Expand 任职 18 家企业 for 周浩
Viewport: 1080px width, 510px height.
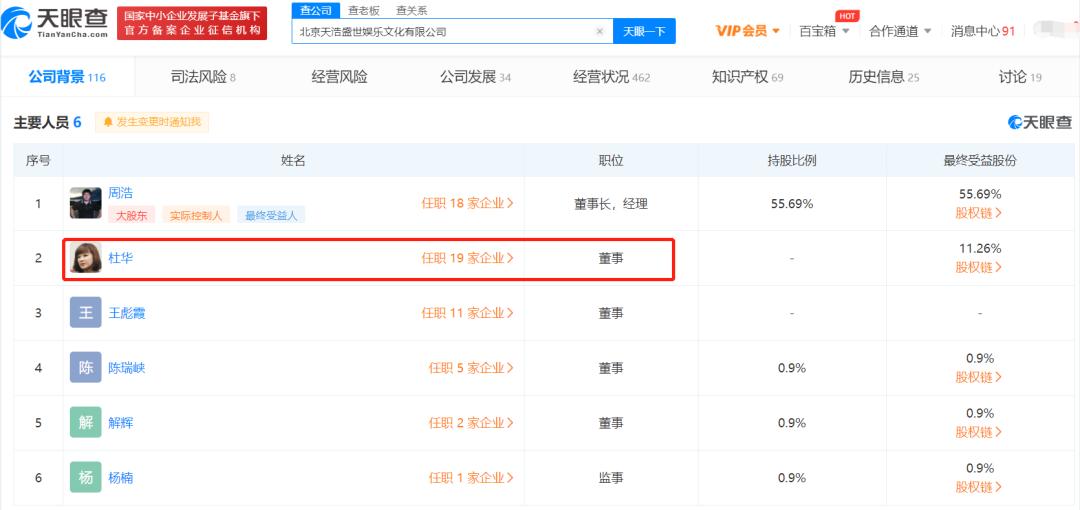pyautogui.click(x=468, y=203)
